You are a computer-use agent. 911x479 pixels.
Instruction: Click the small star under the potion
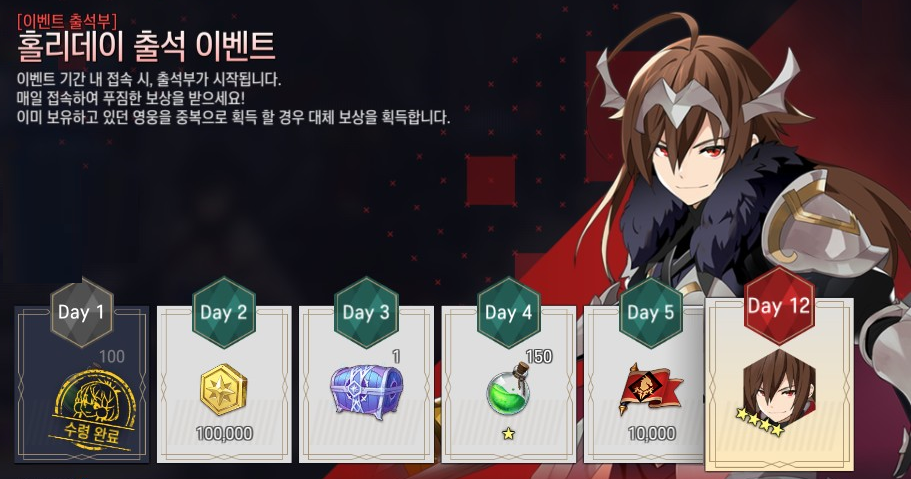click(x=508, y=434)
